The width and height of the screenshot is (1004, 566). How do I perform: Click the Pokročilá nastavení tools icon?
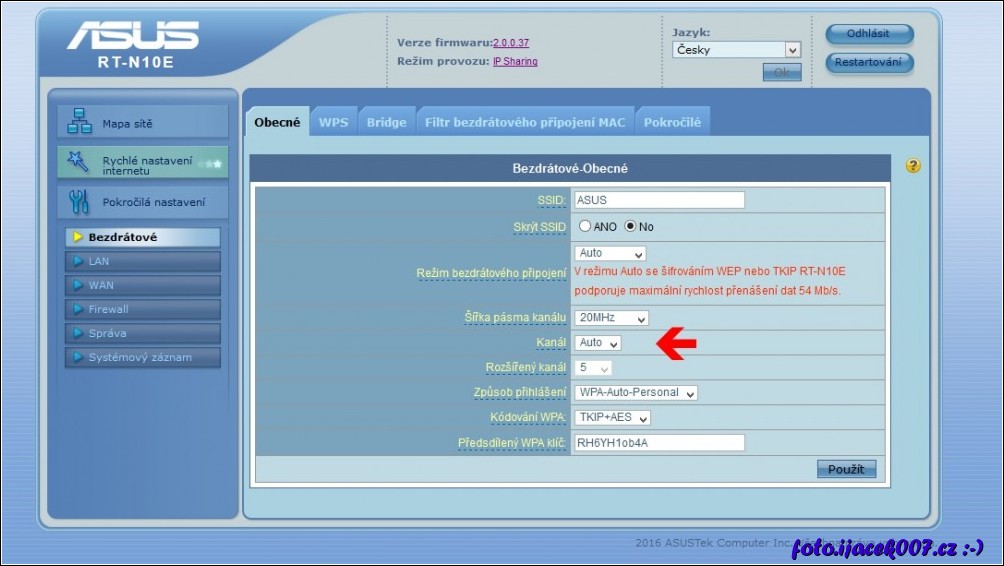[x=79, y=201]
